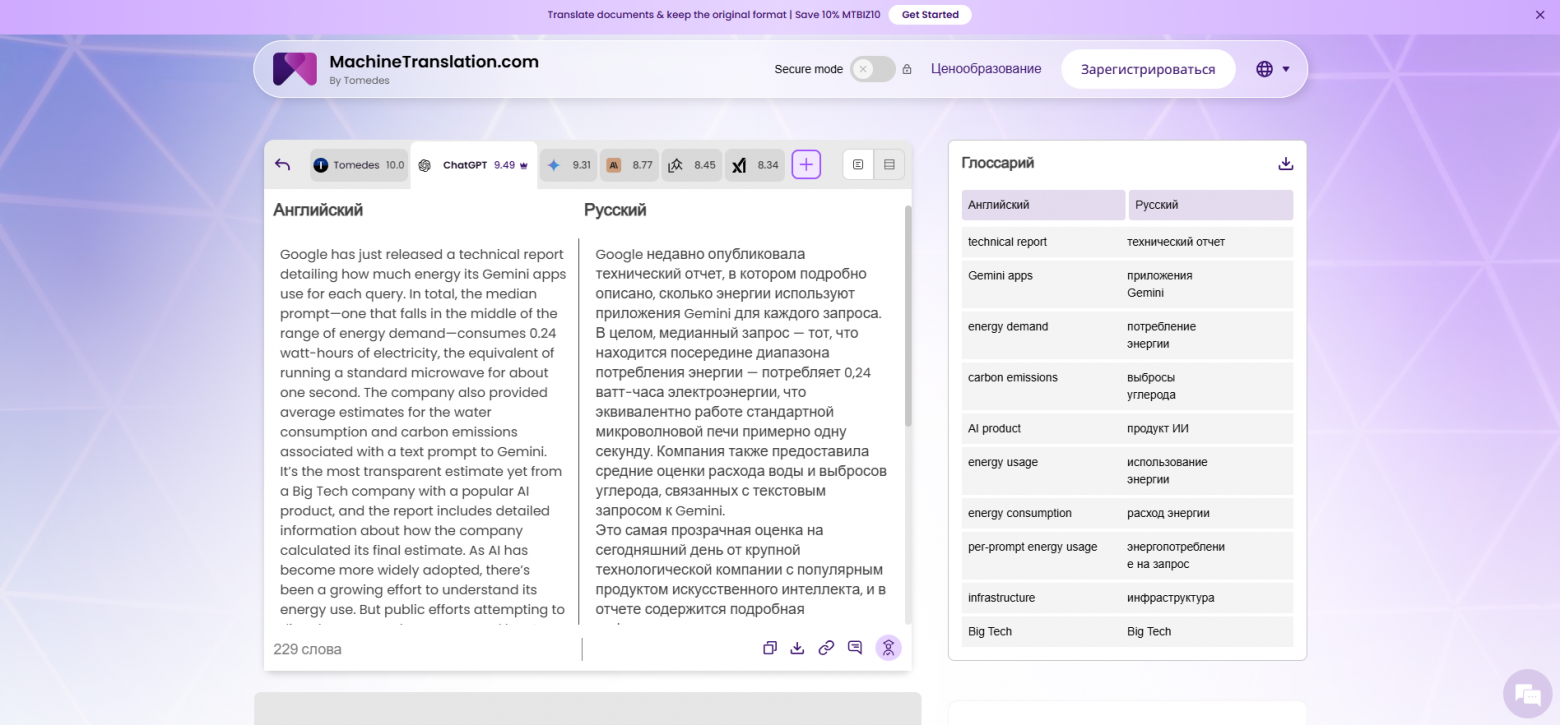This screenshot has height=725, width=1560.
Task: Select the Tomedes 10.0 translation tab
Action: [358, 164]
